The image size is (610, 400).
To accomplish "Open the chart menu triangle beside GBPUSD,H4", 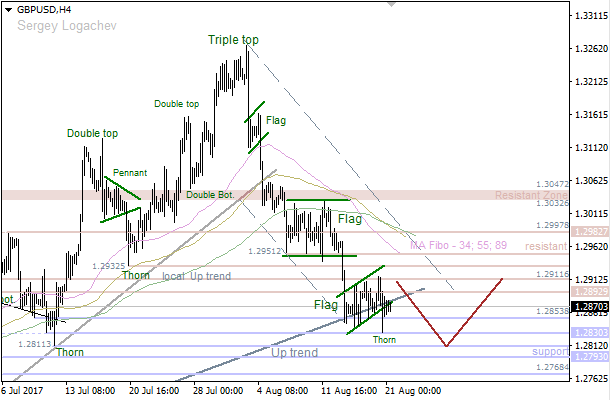I will 8,9.
